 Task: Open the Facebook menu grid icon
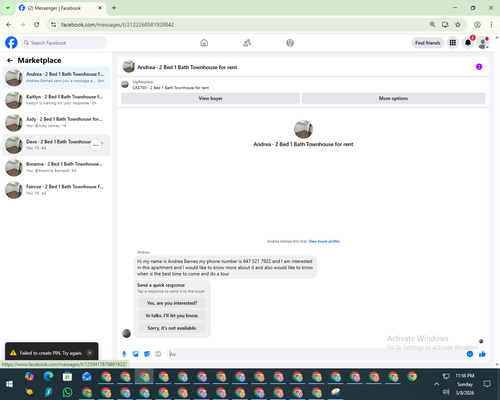pos(453,43)
